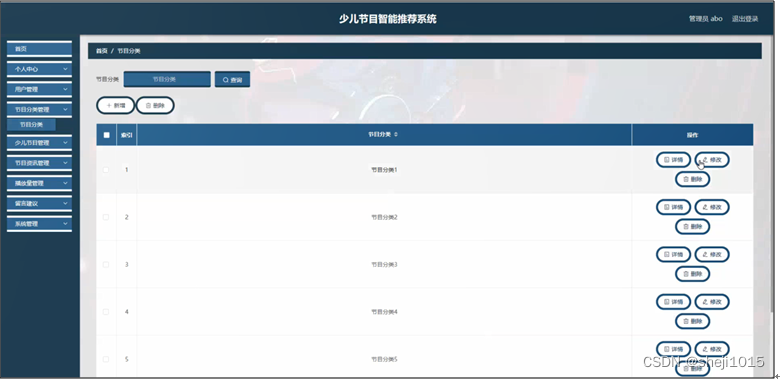Click the trash icon in the top 删除 button
Image resolution: width=780 pixels, height=379 pixels.
(148, 105)
